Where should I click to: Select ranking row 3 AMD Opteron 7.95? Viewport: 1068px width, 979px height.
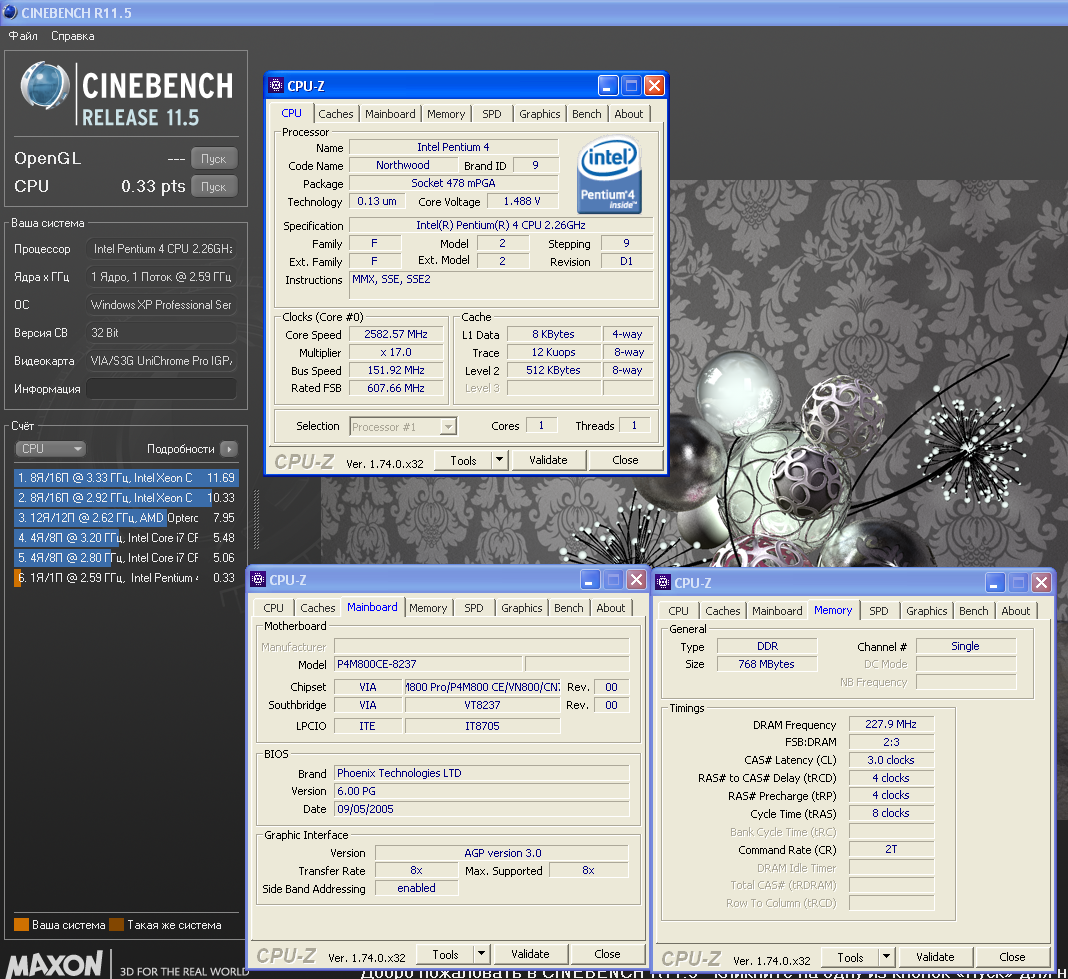[126, 518]
